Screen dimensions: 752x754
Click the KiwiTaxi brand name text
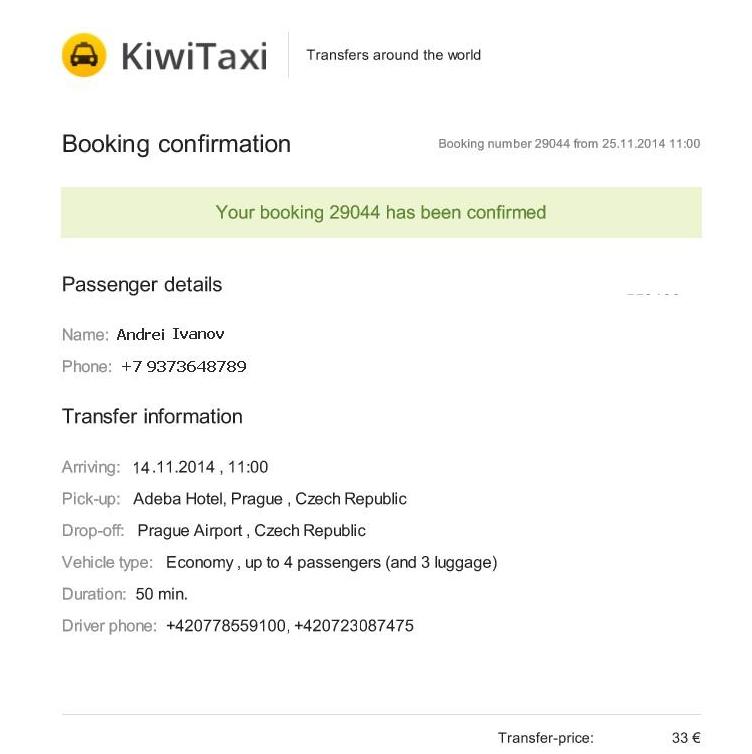pos(194,56)
